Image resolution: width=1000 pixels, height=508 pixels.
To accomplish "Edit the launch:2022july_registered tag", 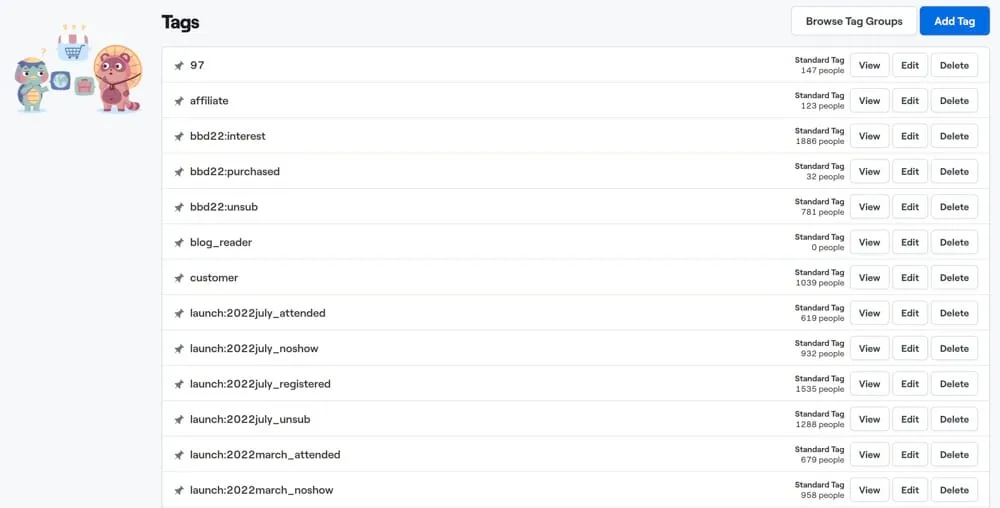I will coord(909,384).
